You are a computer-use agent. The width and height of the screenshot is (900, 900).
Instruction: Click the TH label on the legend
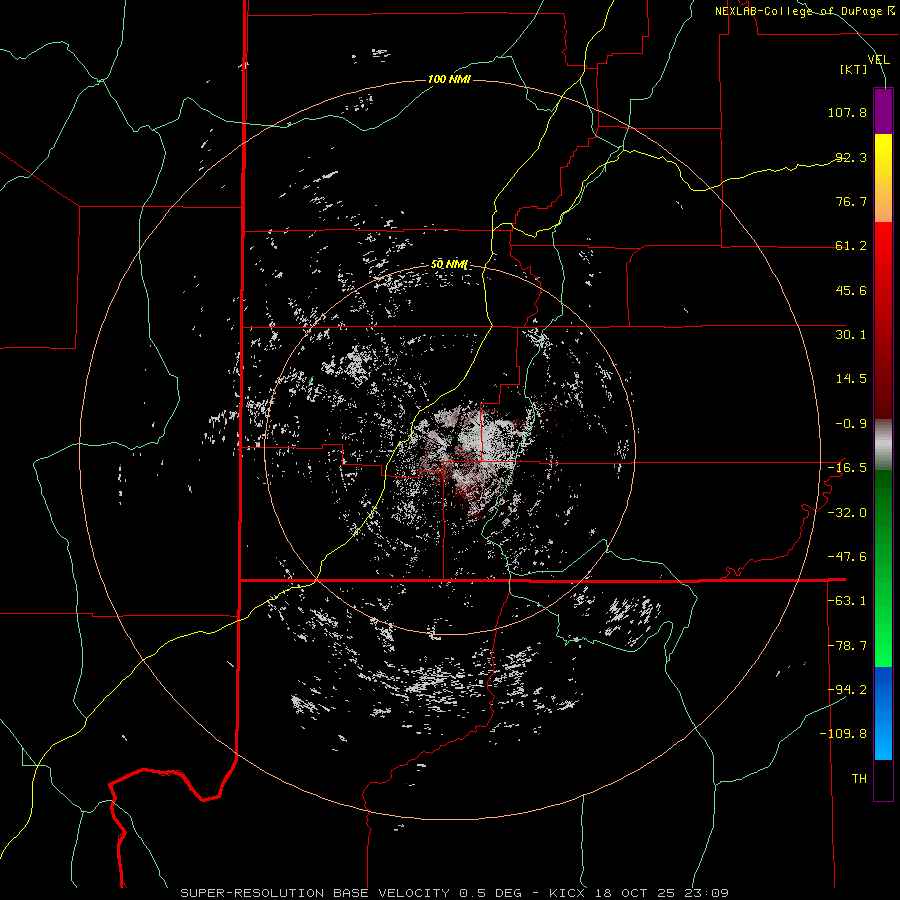[x=859, y=779]
